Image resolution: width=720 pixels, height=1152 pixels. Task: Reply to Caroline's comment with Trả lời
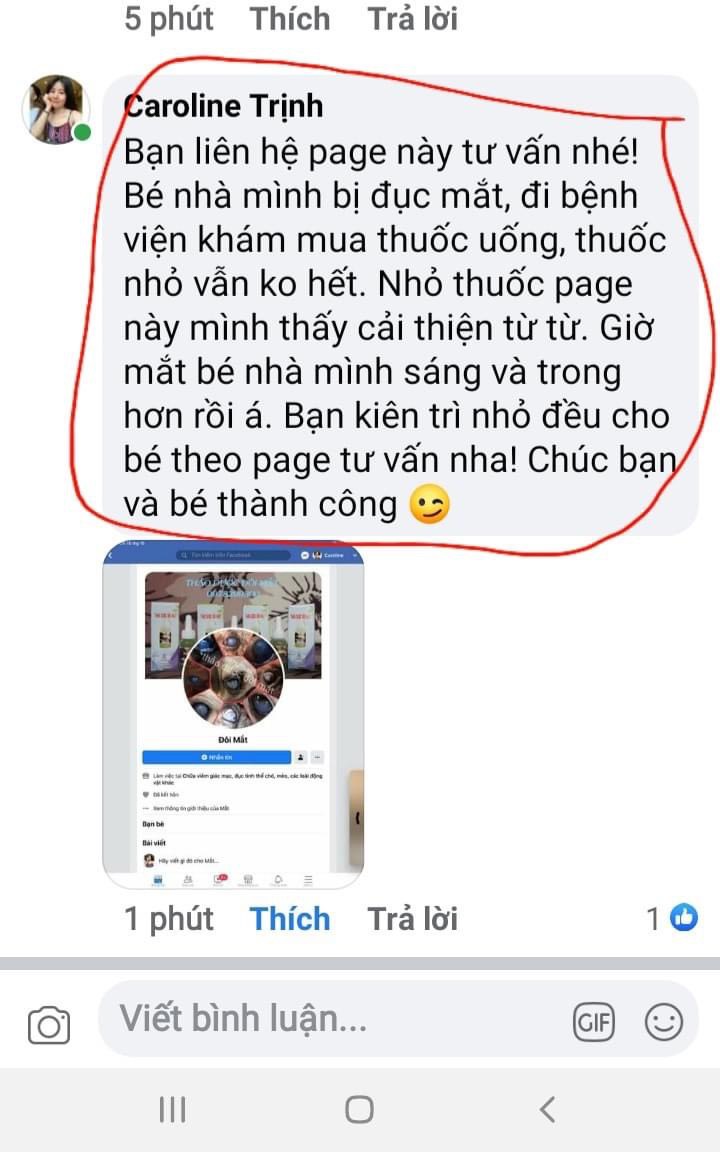412,919
